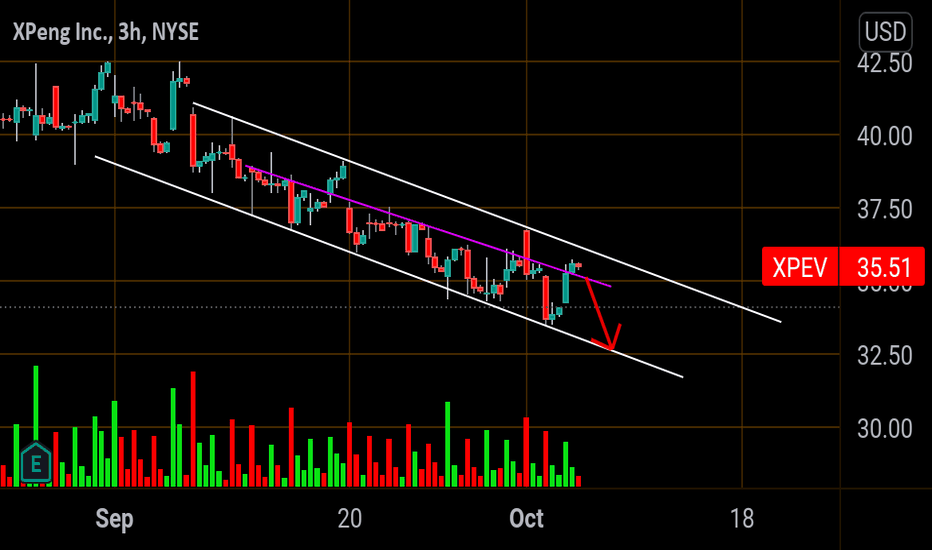Click the Sep date axis label
The image size is (932, 550).
pyautogui.click(x=114, y=519)
